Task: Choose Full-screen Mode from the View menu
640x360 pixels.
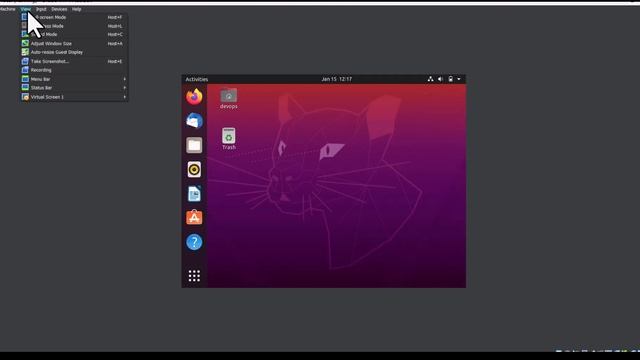Action: click(x=74, y=17)
